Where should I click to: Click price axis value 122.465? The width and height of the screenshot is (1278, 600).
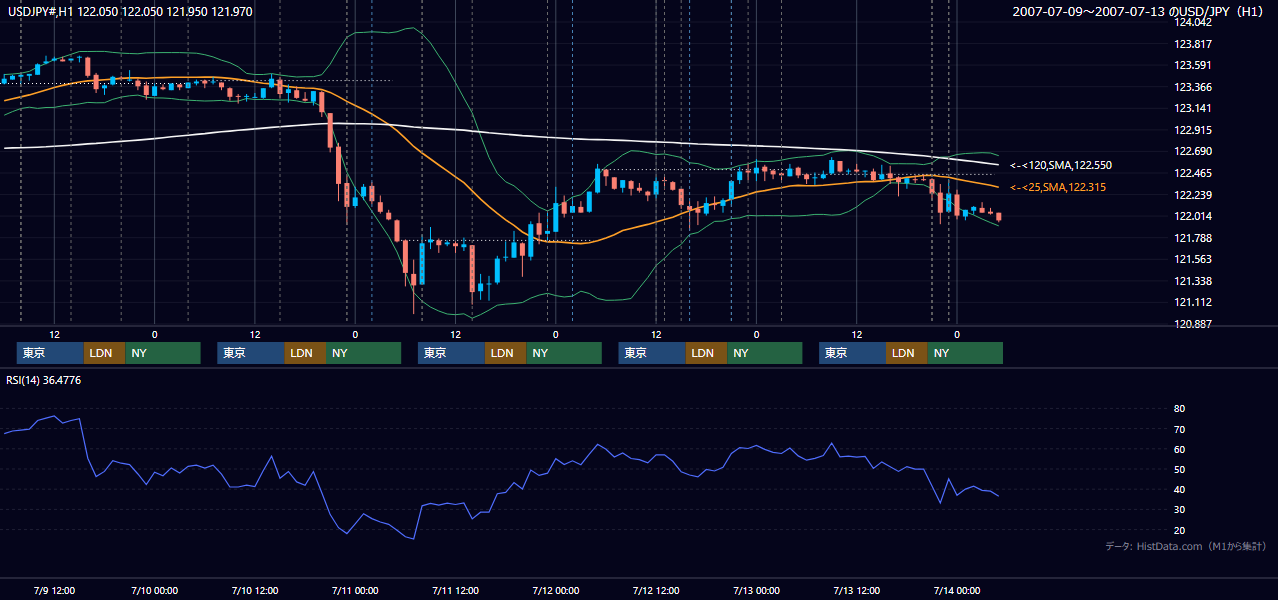tap(1192, 173)
